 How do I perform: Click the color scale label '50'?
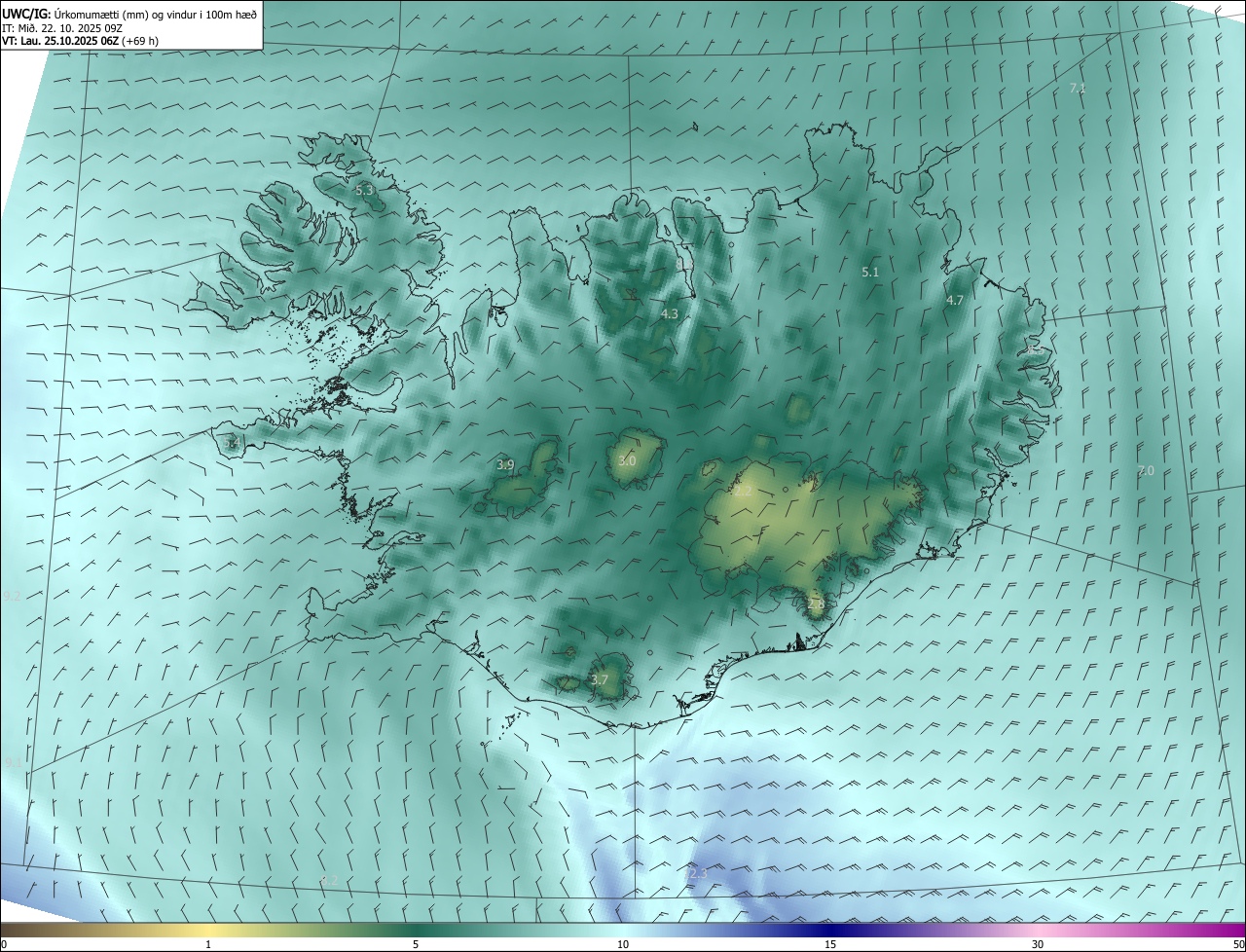[1238, 944]
